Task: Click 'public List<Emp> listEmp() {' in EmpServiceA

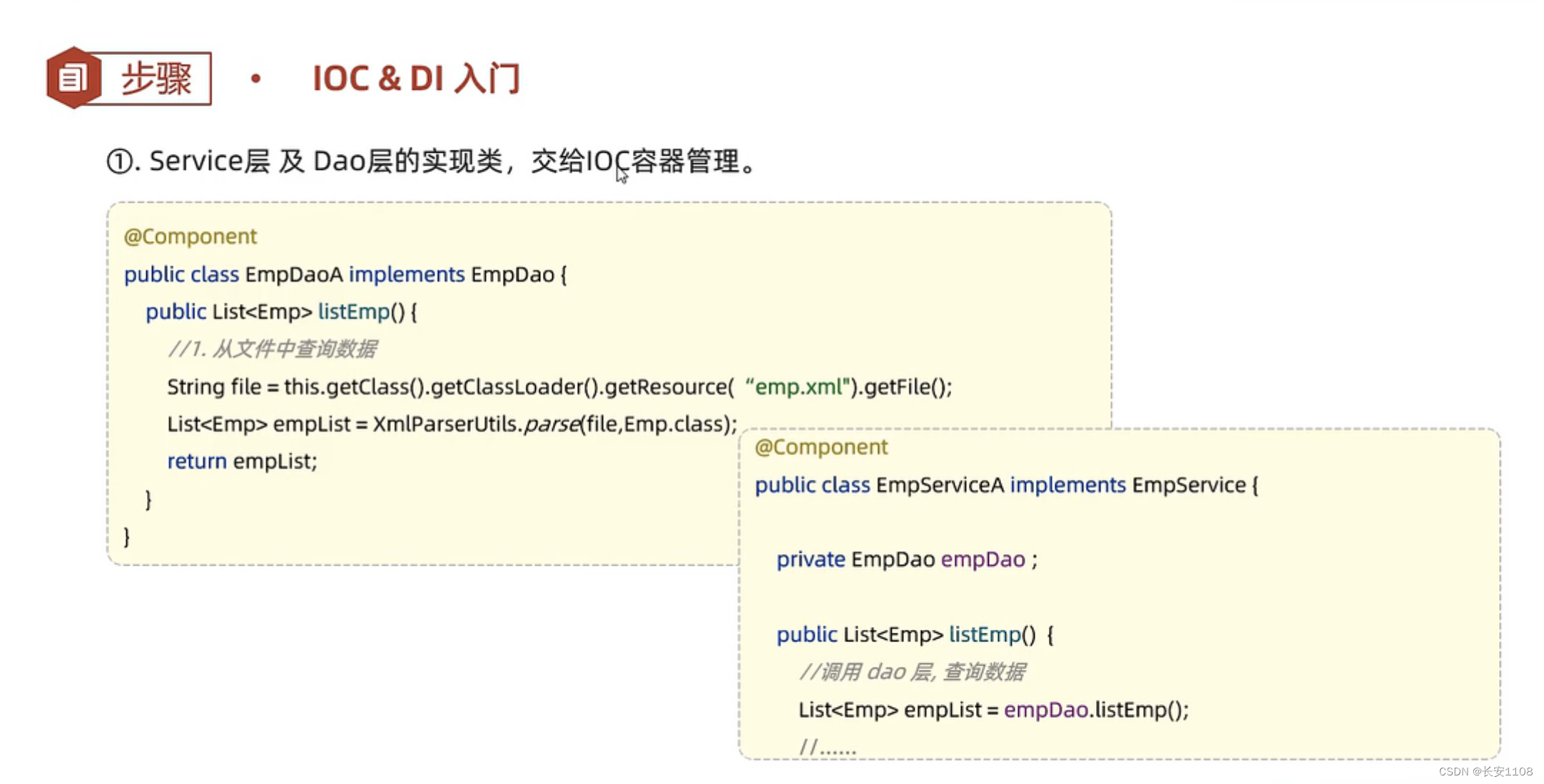Action: tap(915, 634)
